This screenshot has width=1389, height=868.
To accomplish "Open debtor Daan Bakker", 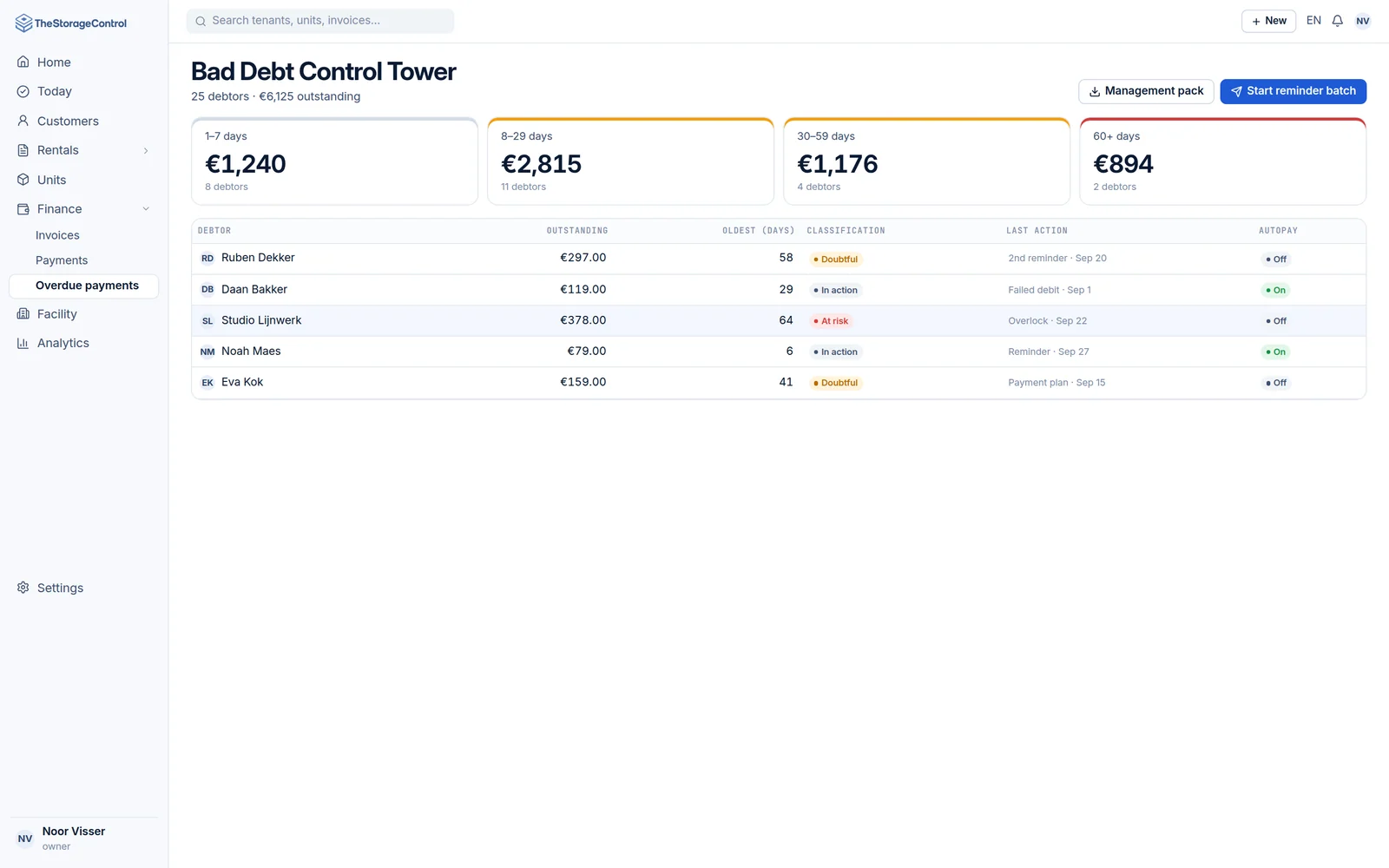I will 254,290.
